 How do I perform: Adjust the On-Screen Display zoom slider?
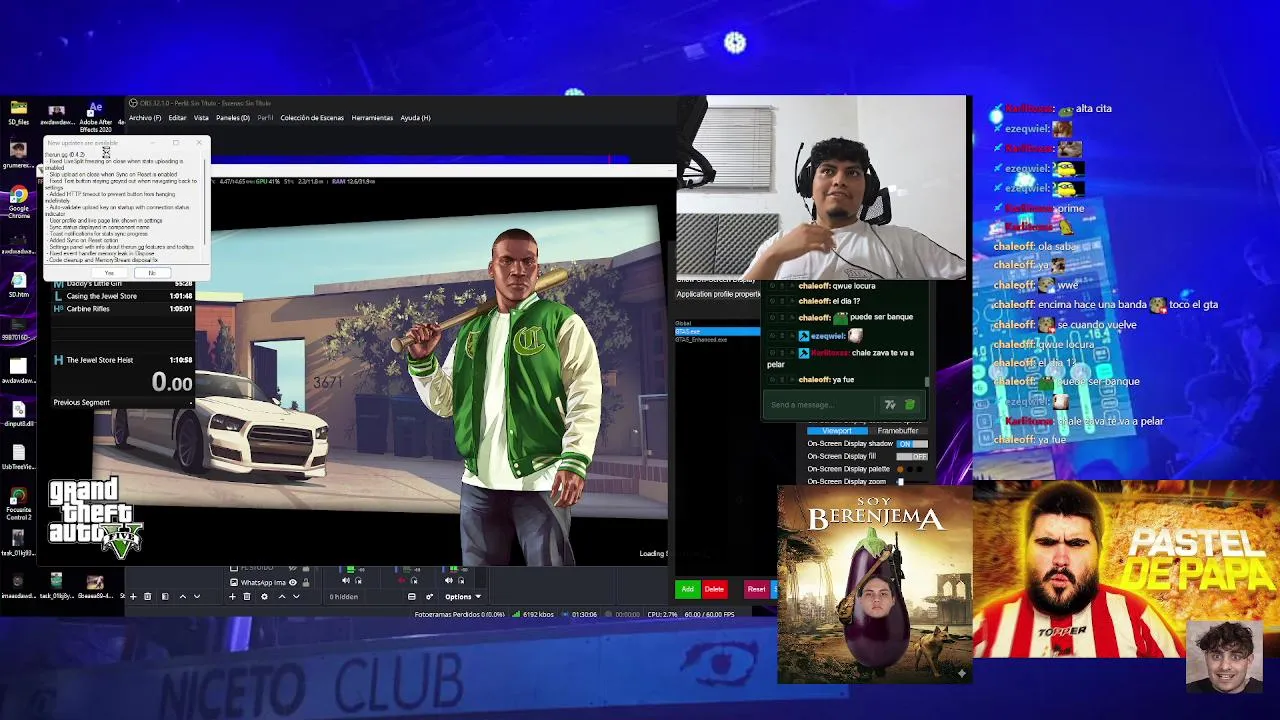pyautogui.click(x=901, y=482)
